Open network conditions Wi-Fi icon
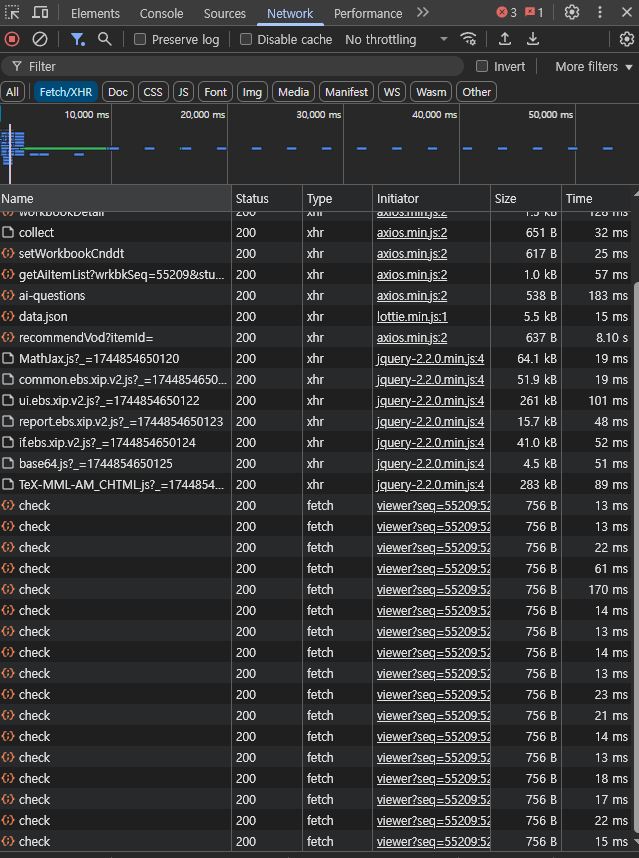 point(468,39)
